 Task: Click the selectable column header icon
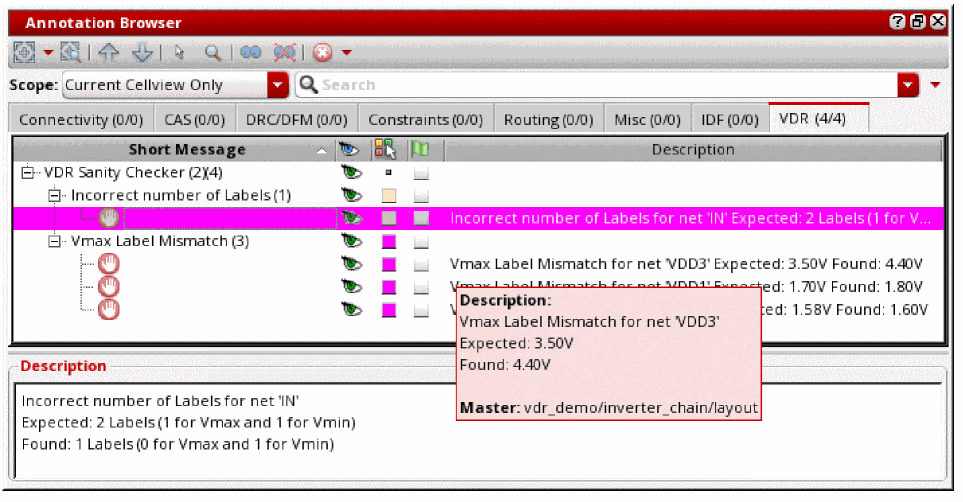pos(386,149)
